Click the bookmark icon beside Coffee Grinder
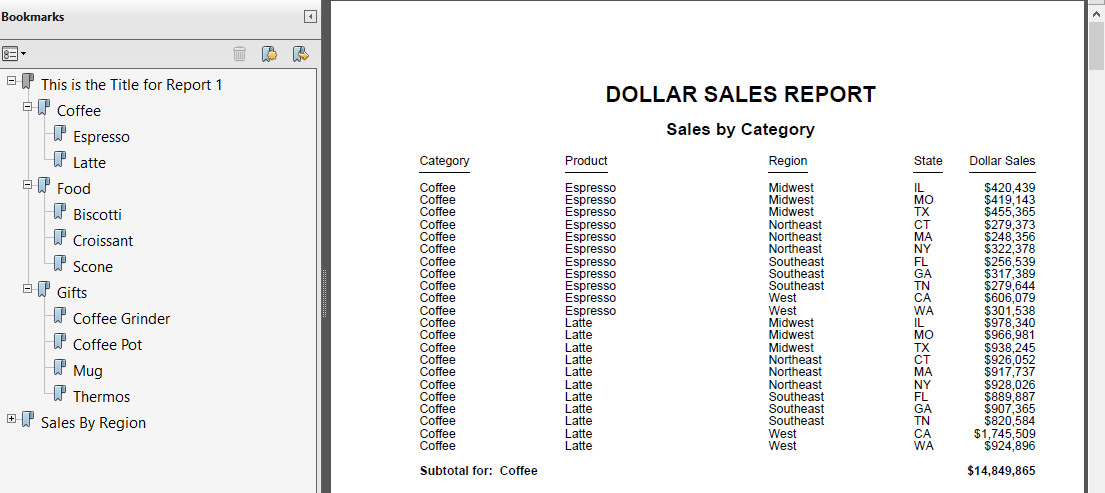 [60, 316]
